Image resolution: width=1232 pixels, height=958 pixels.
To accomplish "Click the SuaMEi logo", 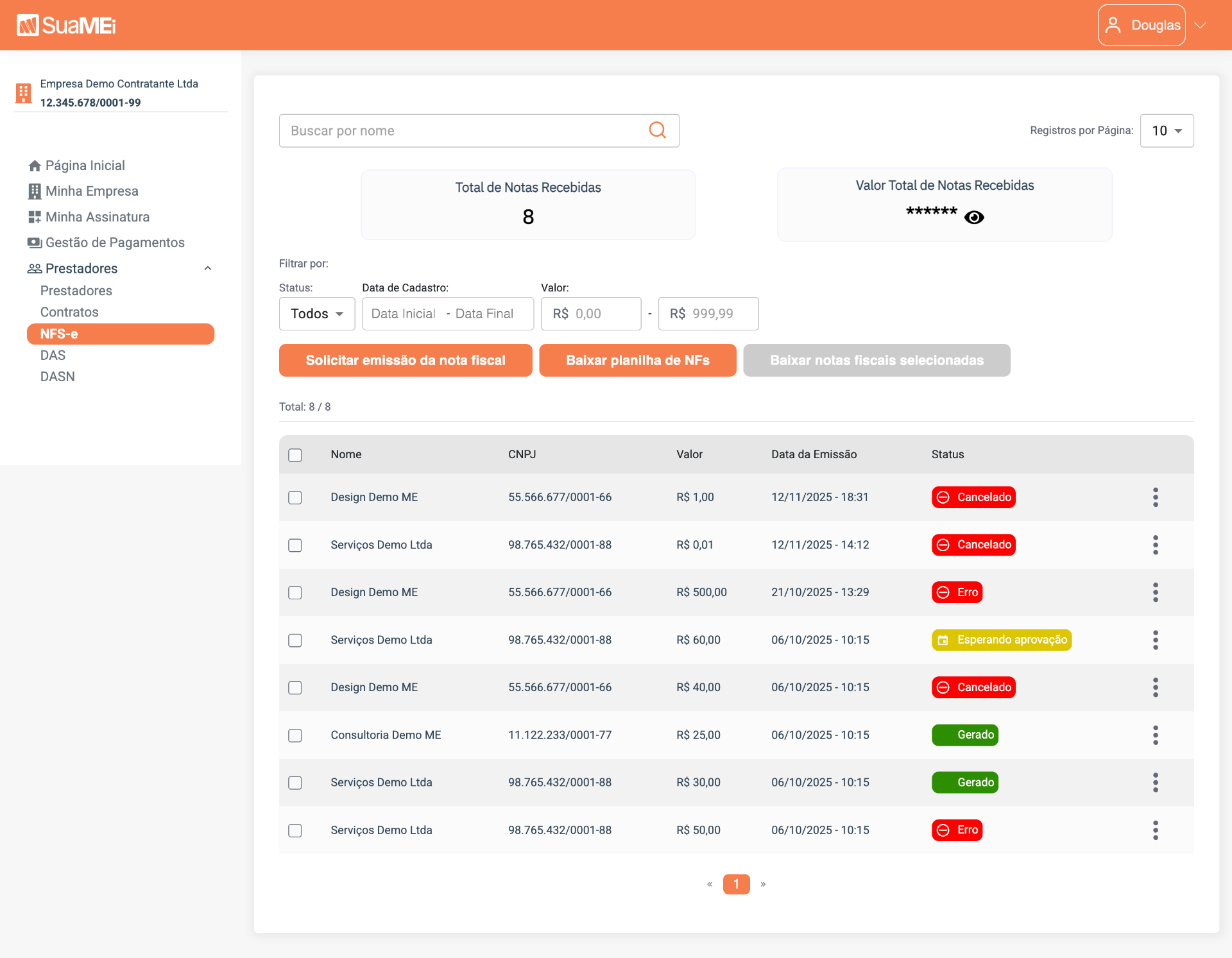I will click(66, 25).
